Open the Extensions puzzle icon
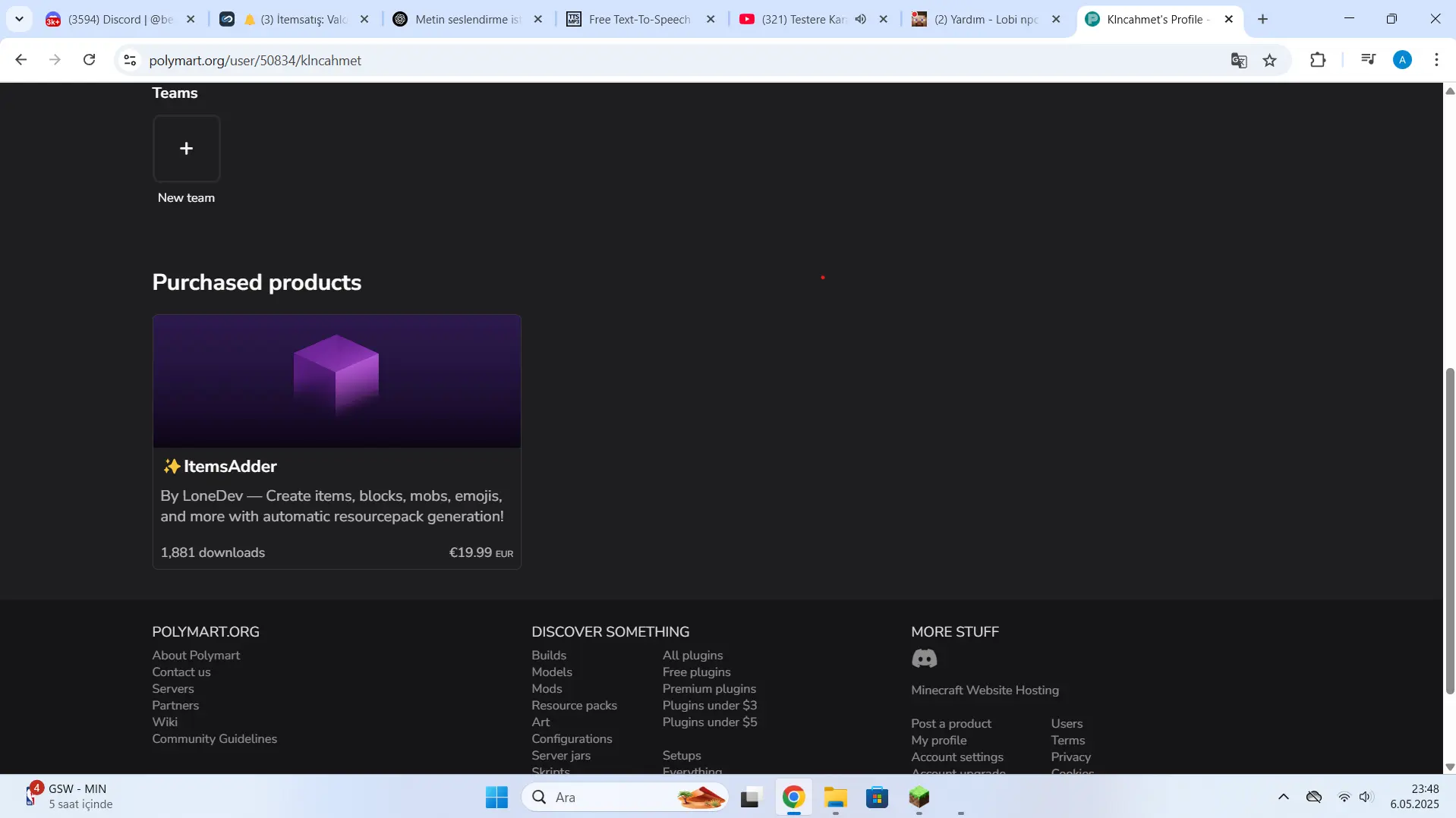The image size is (1456, 818). (1318, 60)
